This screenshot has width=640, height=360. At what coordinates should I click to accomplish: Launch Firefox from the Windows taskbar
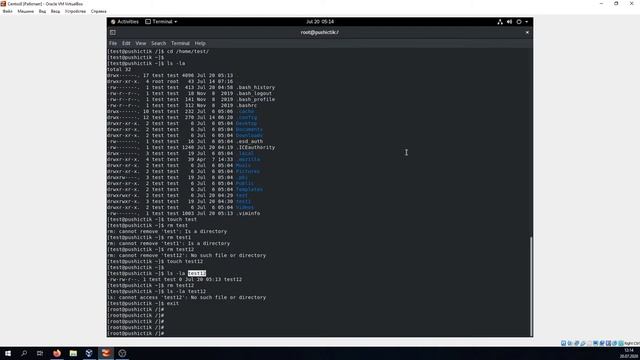57,353
